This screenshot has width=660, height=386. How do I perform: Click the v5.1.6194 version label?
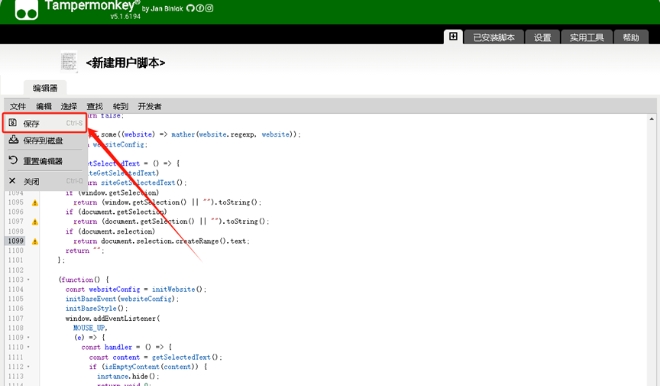coord(125,16)
